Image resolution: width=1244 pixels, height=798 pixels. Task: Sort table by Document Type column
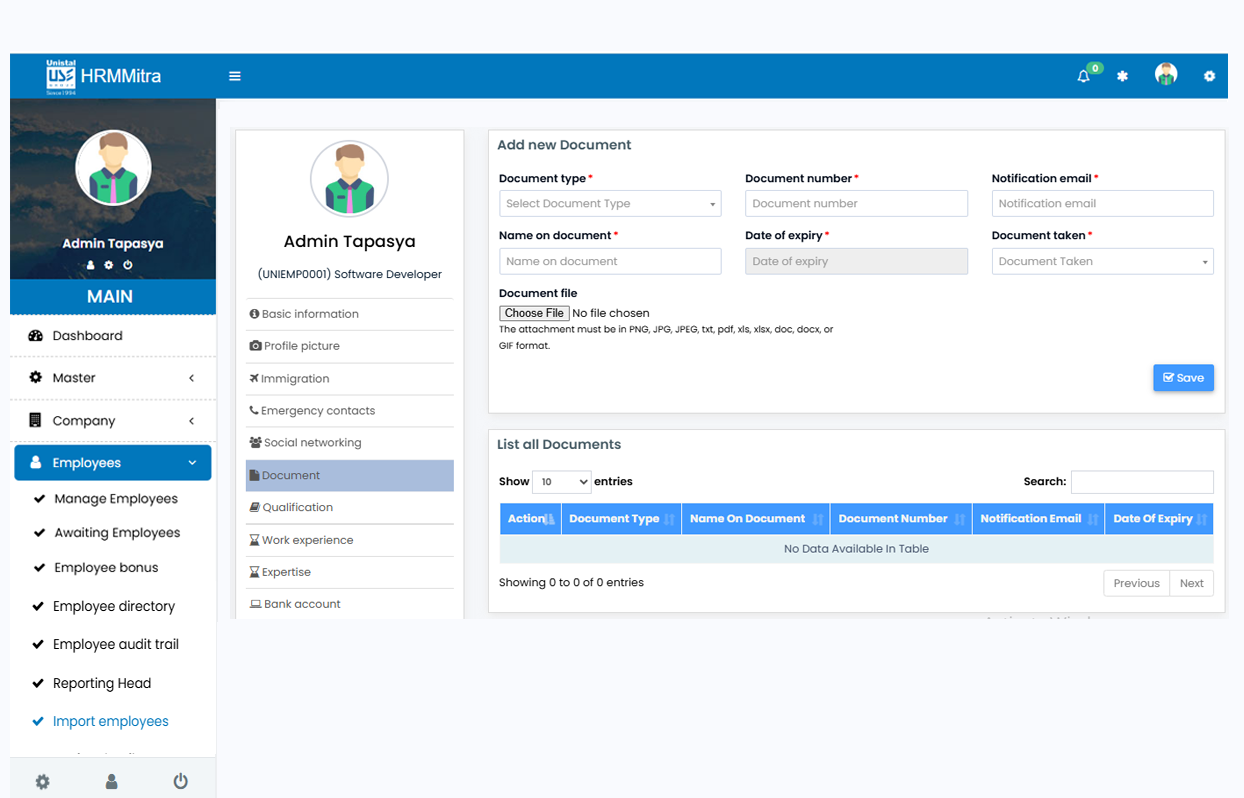620,519
